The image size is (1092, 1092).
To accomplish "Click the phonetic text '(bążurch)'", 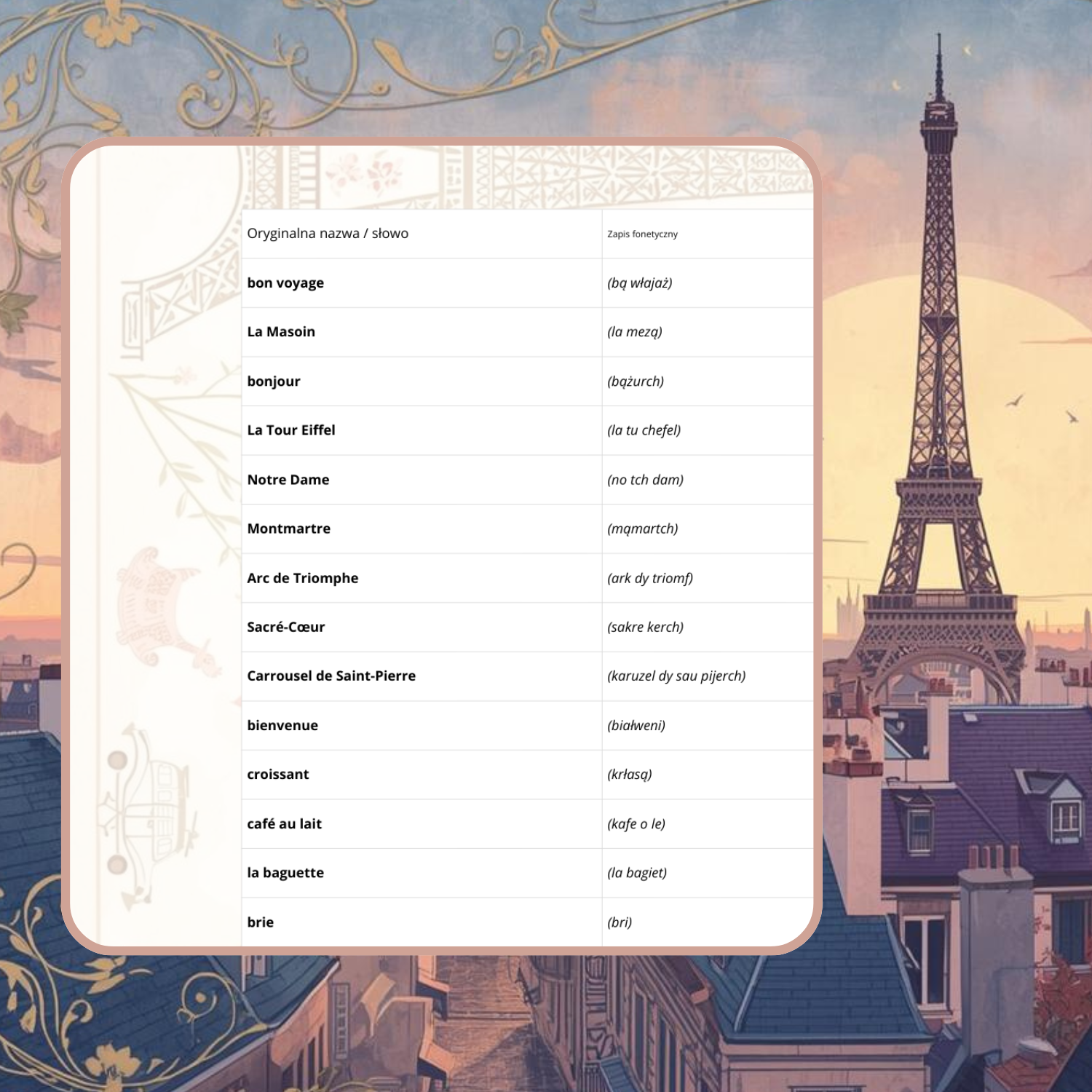I will (635, 381).
